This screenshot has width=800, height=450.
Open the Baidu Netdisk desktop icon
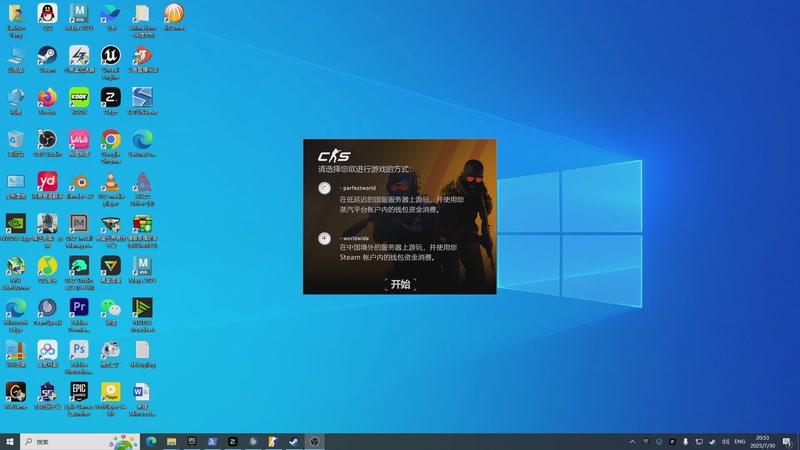point(47,354)
